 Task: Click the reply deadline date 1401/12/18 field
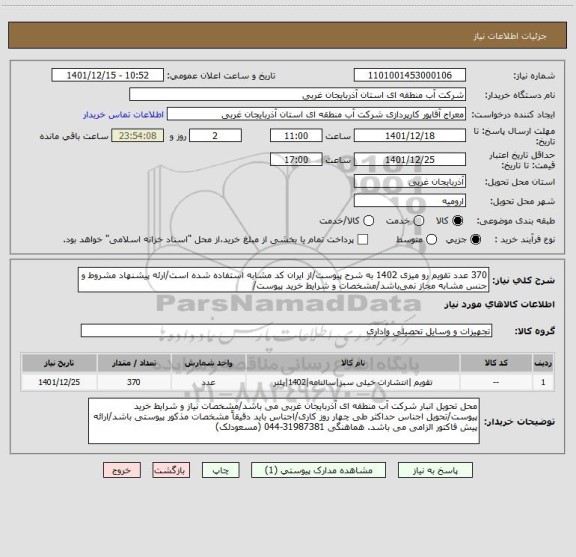[x=410, y=136]
